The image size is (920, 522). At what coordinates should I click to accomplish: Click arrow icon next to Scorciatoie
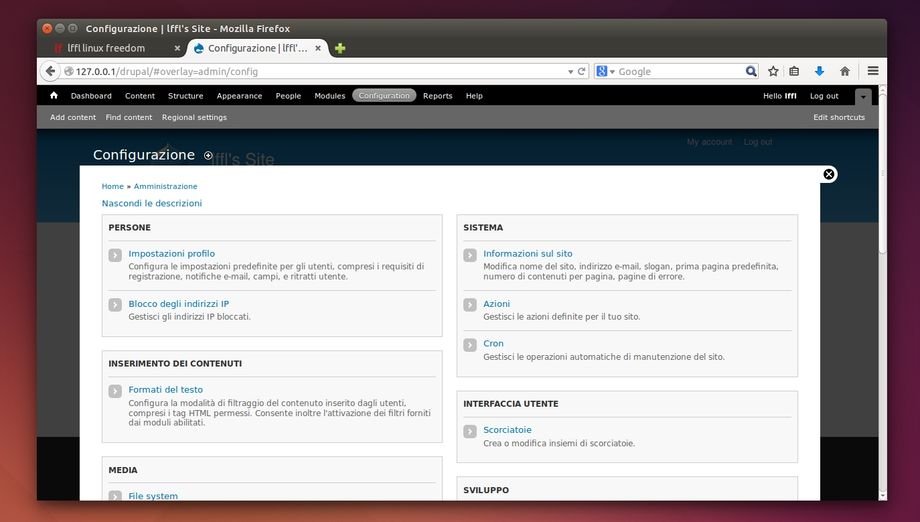pyautogui.click(x=470, y=431)
